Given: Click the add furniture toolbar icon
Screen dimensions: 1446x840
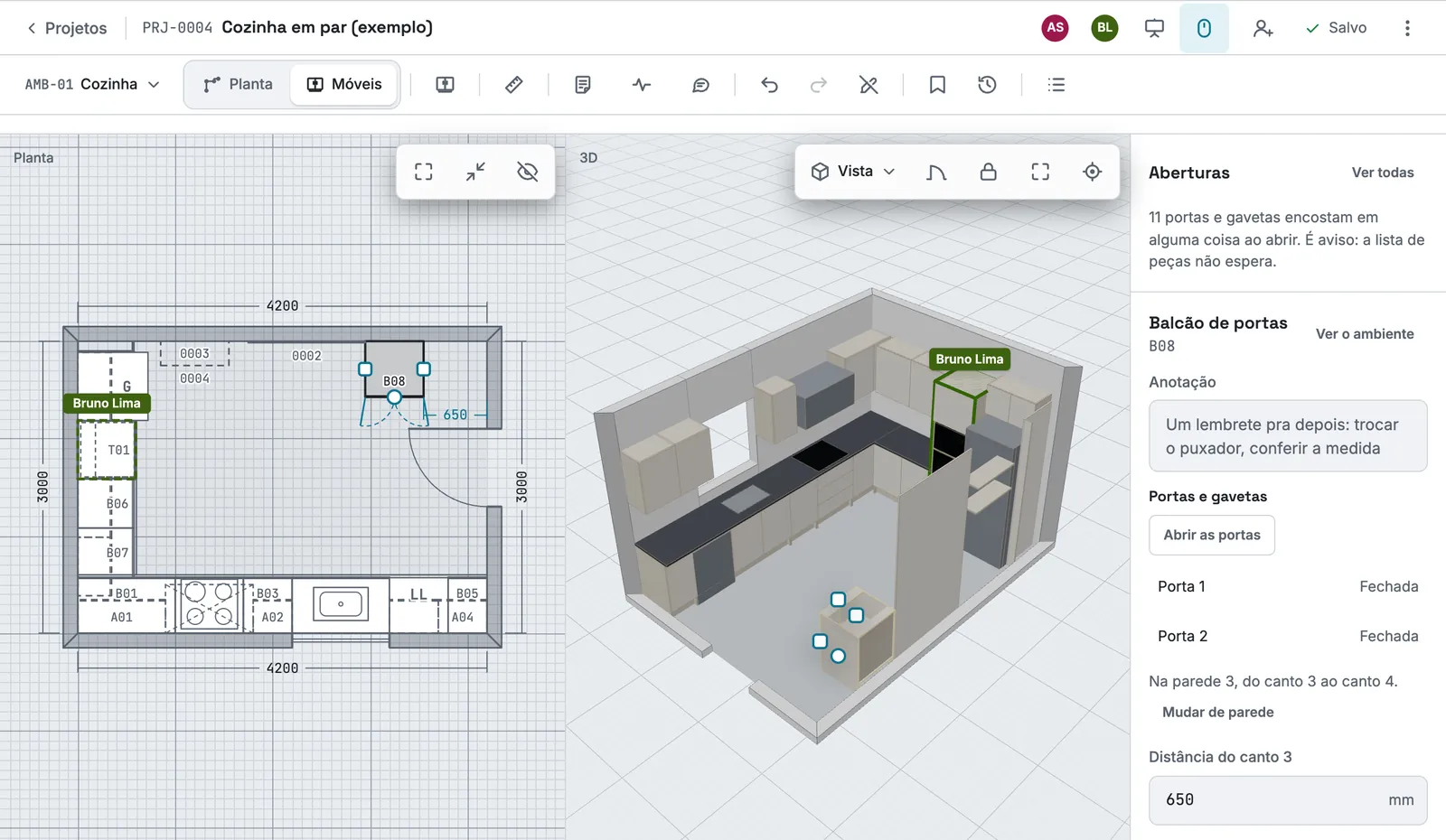Looking at the screenshot, I should click(x=445, y=84).
